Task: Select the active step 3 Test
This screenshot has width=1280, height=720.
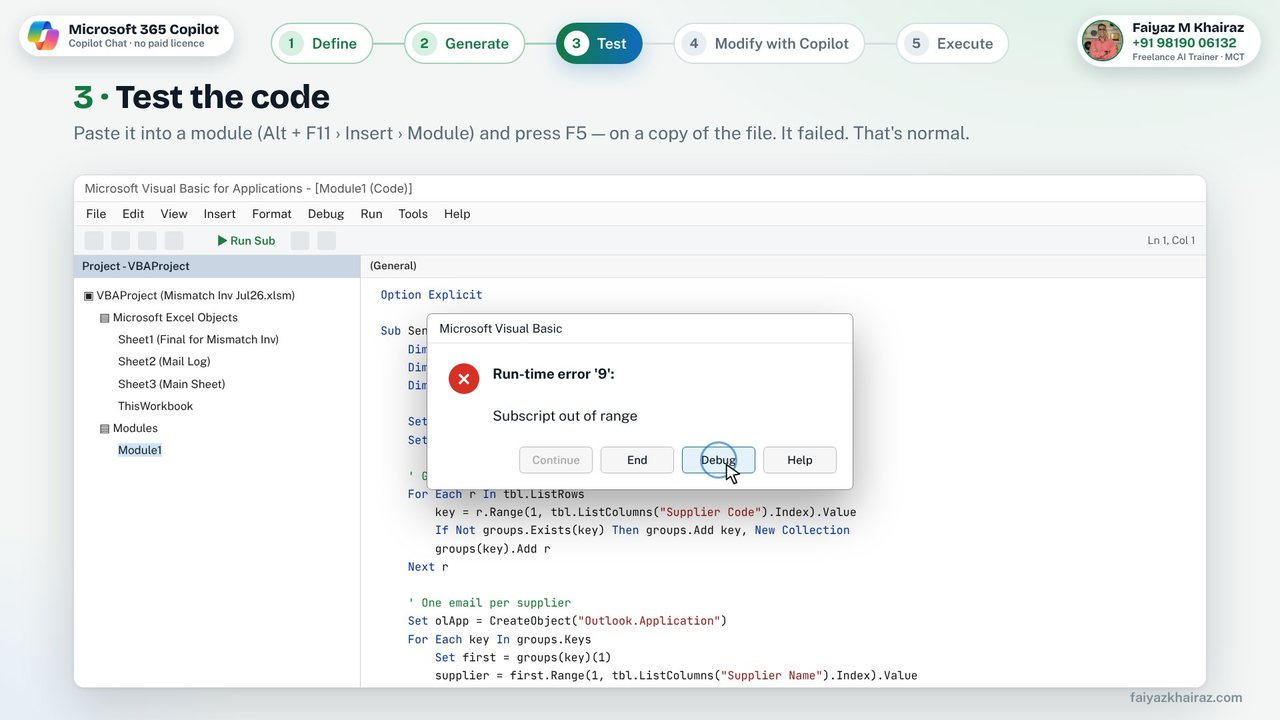Action: pyautogui.click(x=599, y=43)
